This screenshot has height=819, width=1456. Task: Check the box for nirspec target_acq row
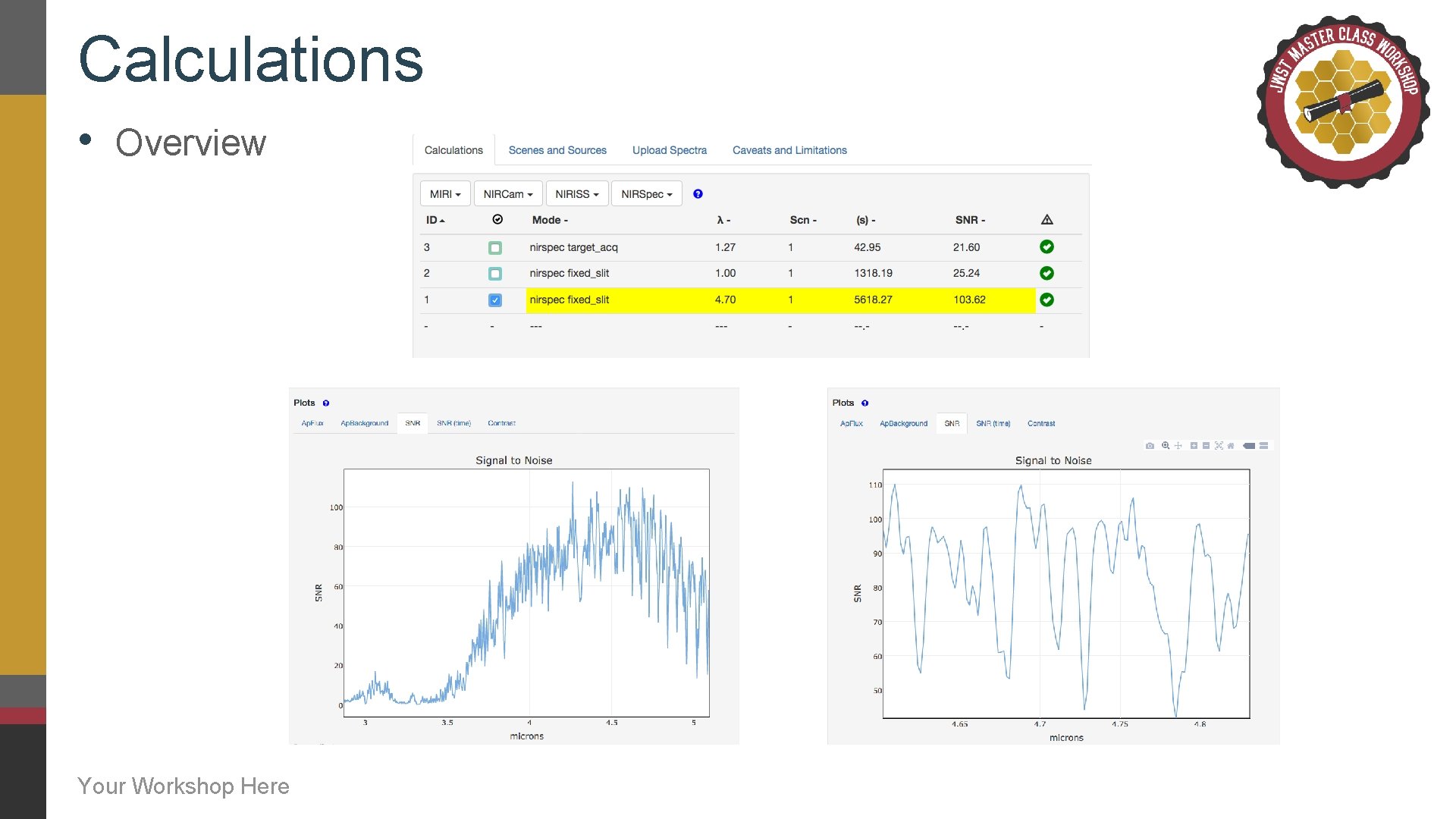(x=495, y=248)
